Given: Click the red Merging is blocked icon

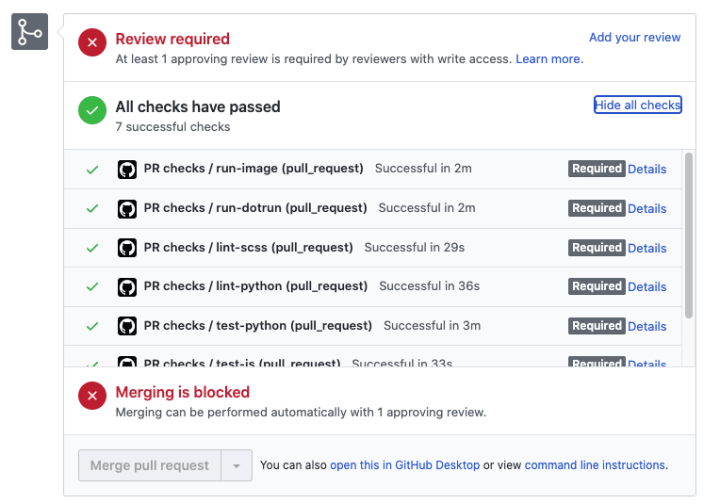Looking at the screenshot, I should [x=93, y=396].
